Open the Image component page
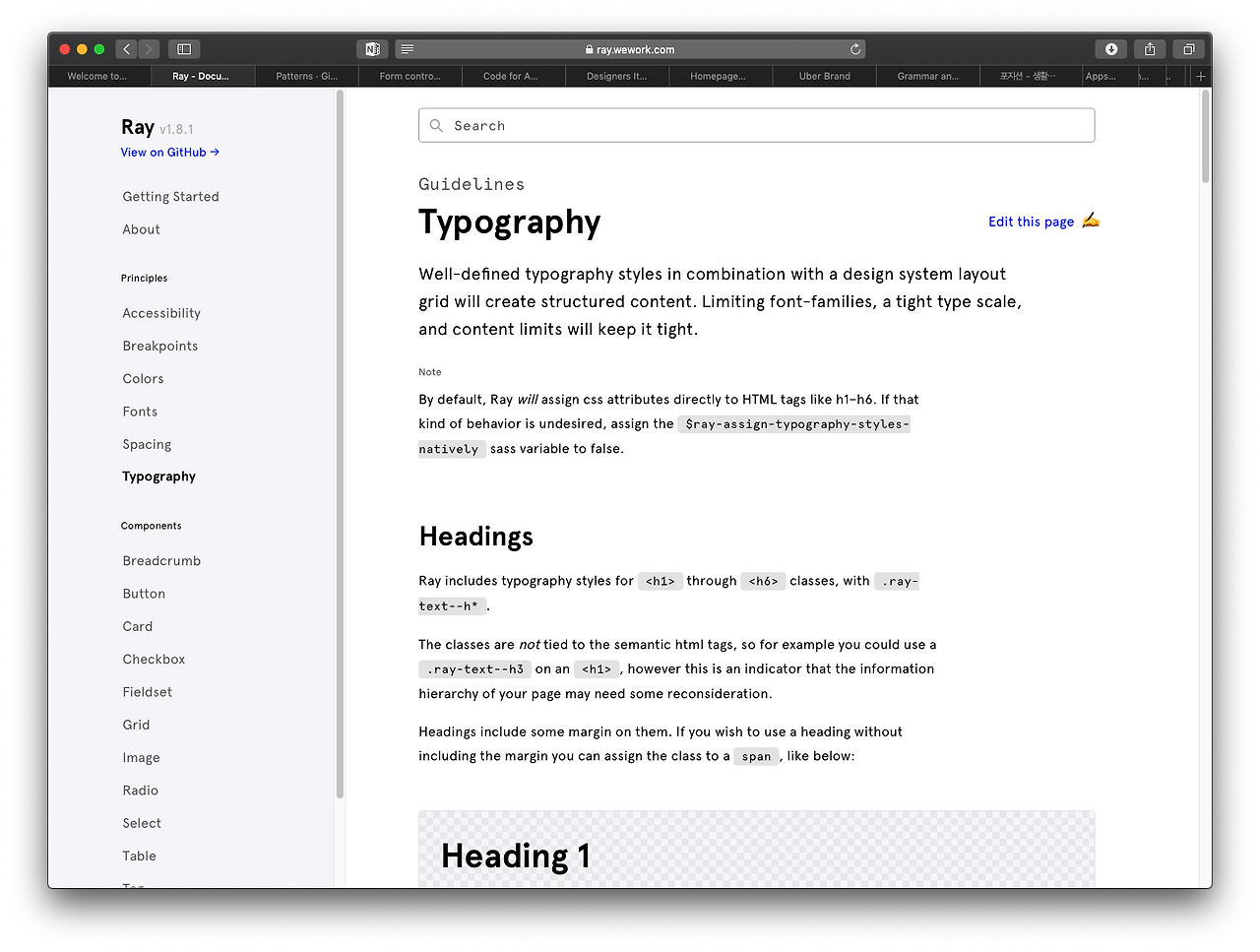The height and width of the screenshot is (952, 1260). [142, 758]
